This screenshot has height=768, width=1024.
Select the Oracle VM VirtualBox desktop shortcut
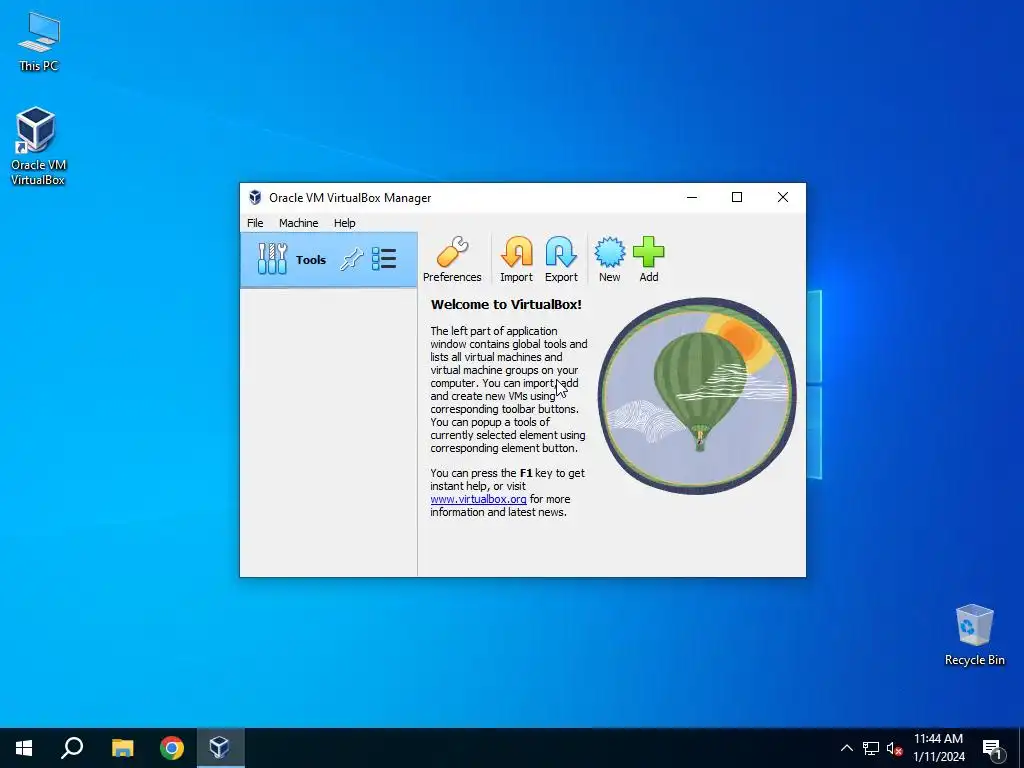38,146
